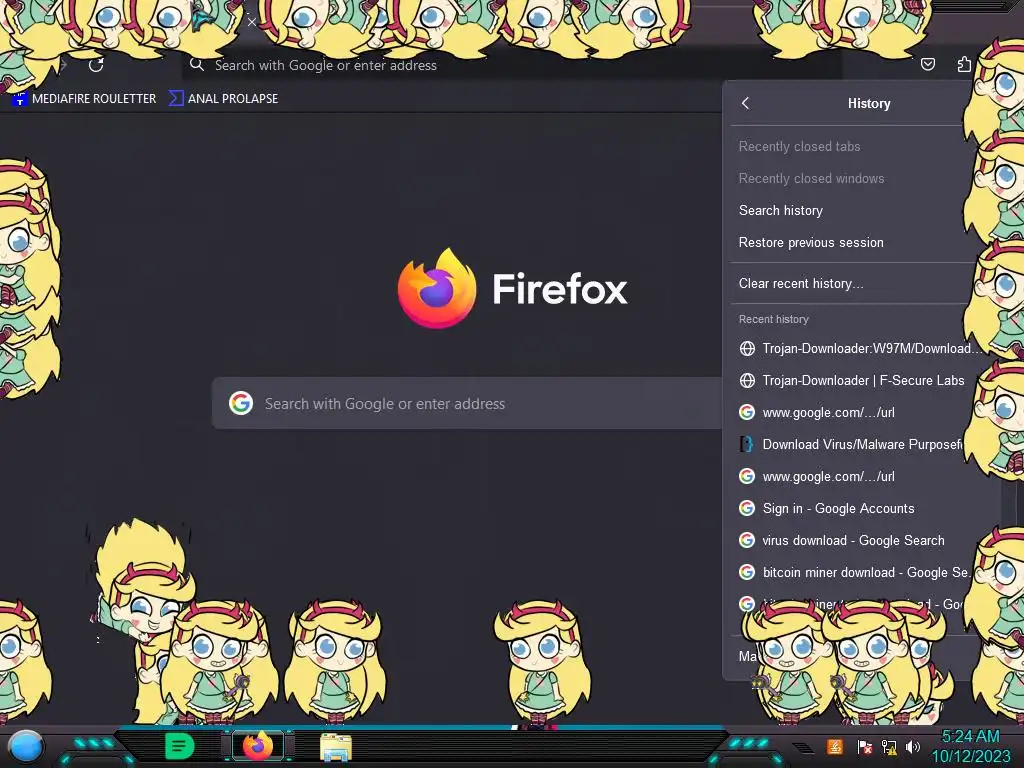The height and width of the screenshot is (768, 1024).
Task: Open the volume speaker tray icon
Action: 913,746
